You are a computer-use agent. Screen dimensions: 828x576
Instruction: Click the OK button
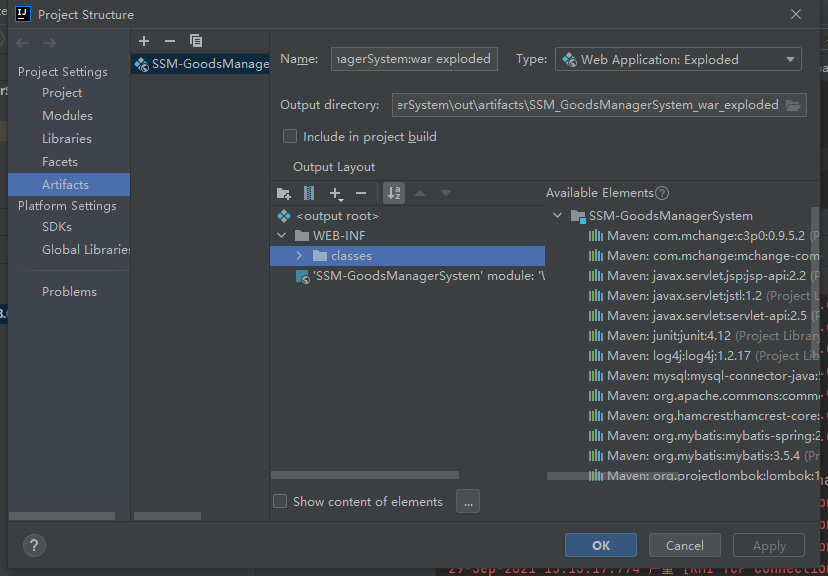(600, 545)
